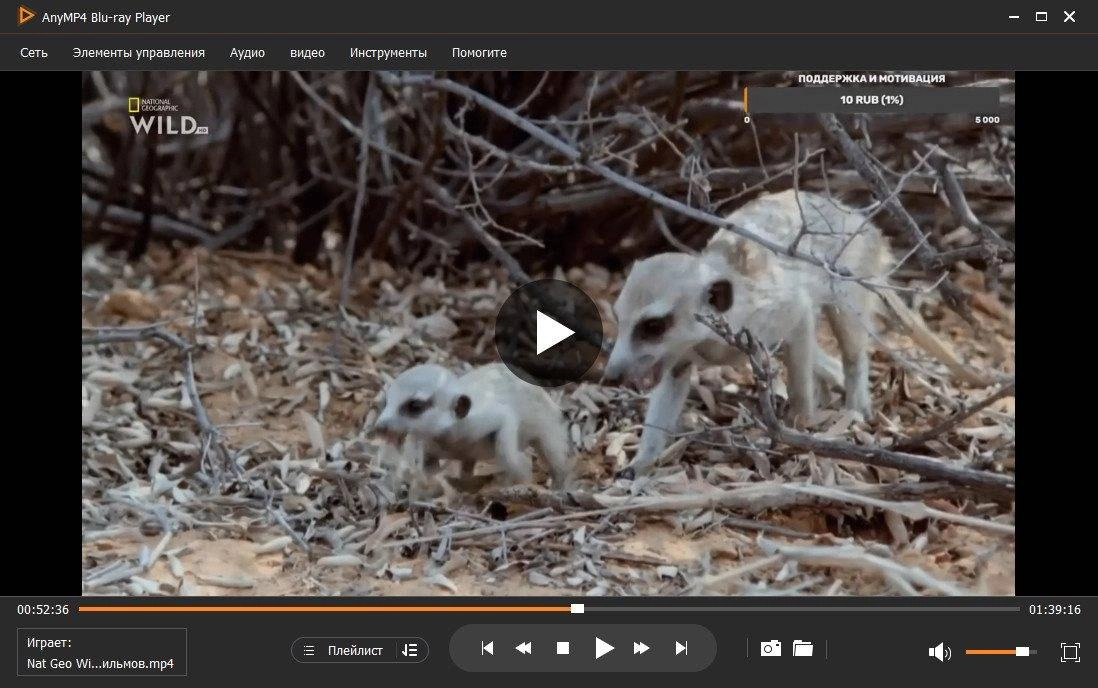This screenshot has height=688, width=1098.
Task: Toggle fullscreen mode icon
Action: click(1070, 652)
